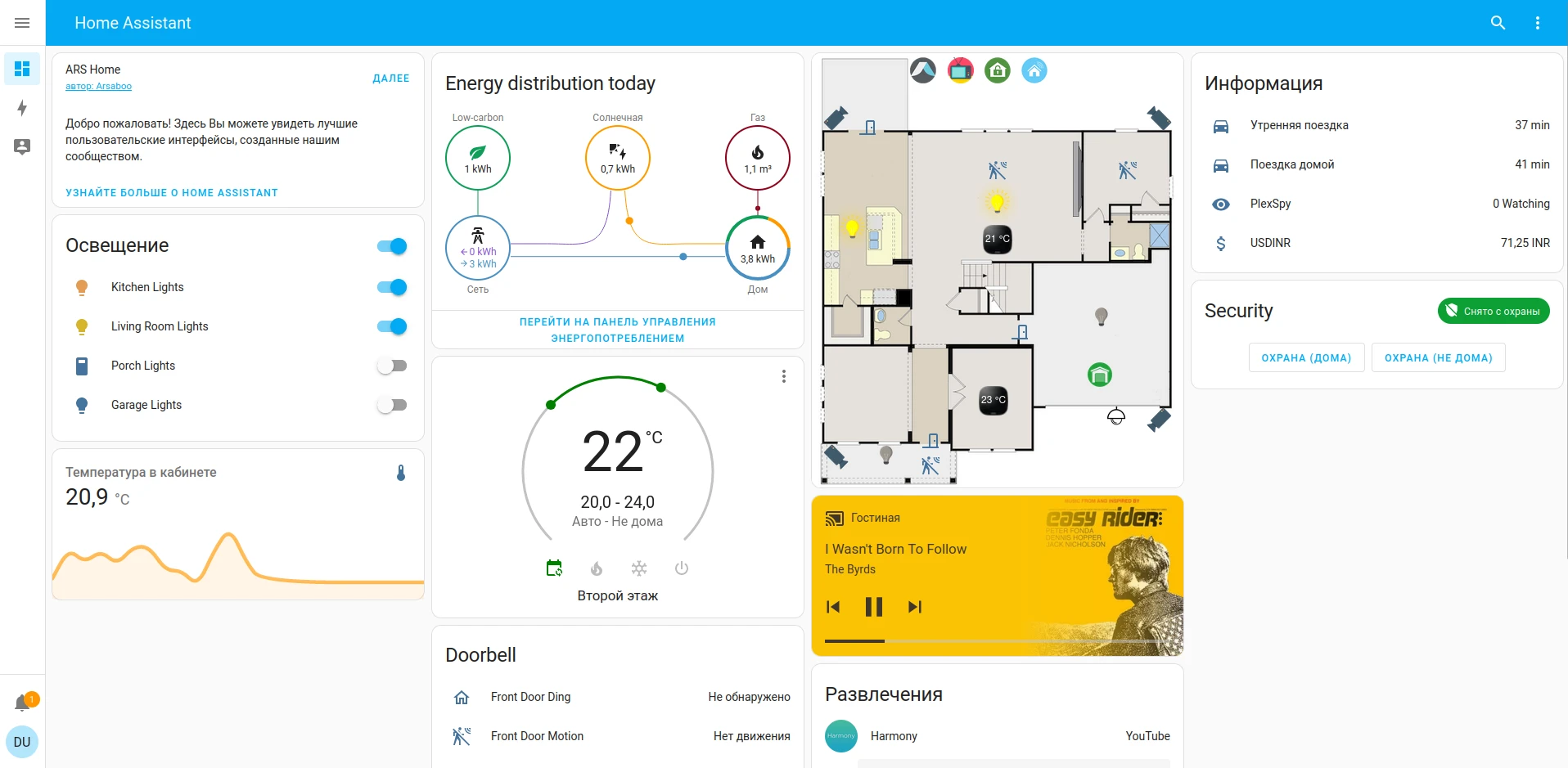
Task: Click the search icon in header
Action: pyautogui.click(x=1498, y=23)
